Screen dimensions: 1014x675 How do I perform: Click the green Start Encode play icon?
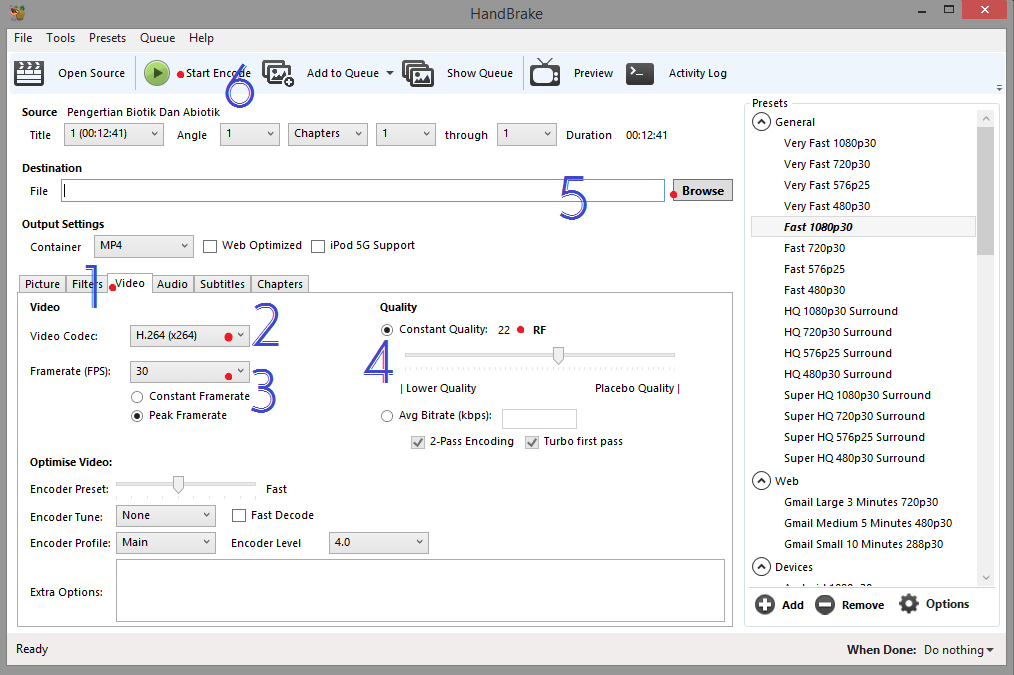point(156,73)
